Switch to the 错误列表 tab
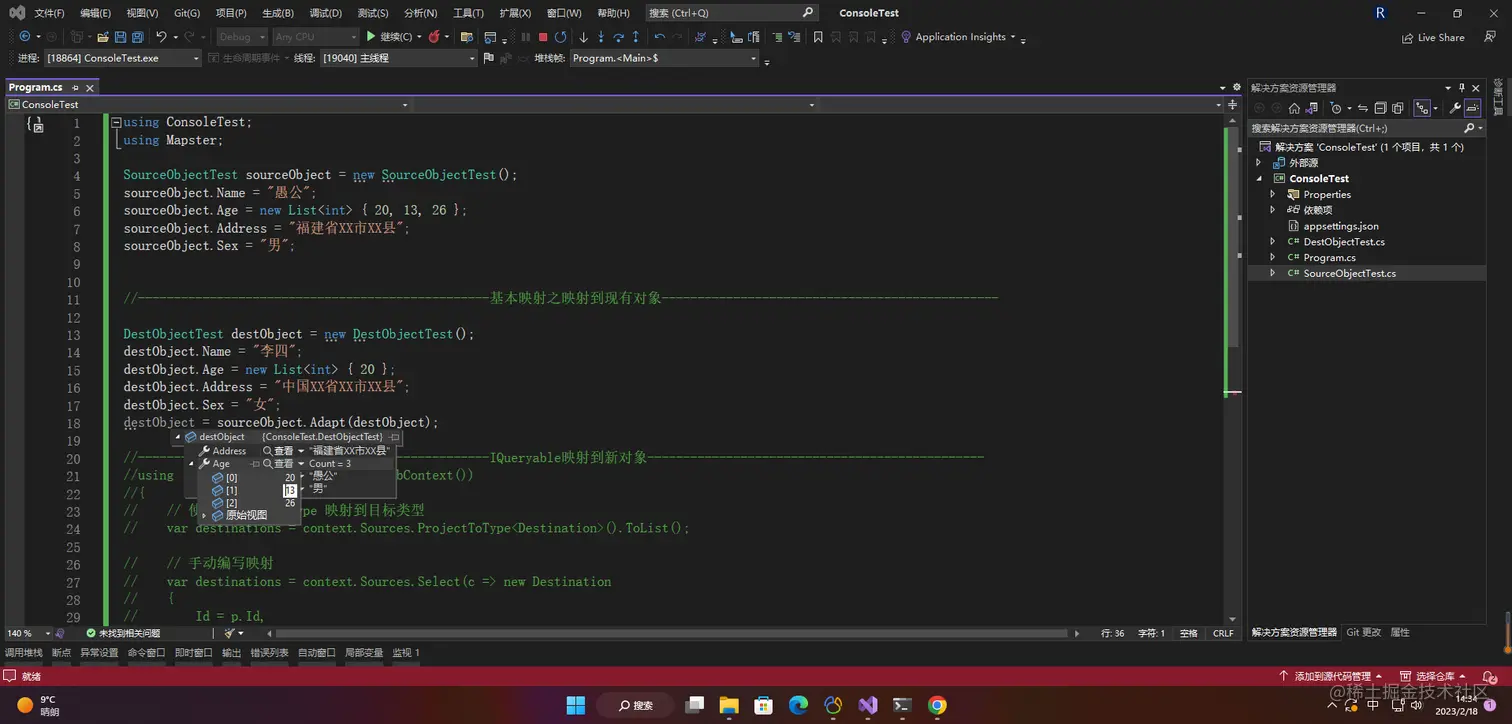Viewport: 1512px width, 724px height. pos(269,652)
